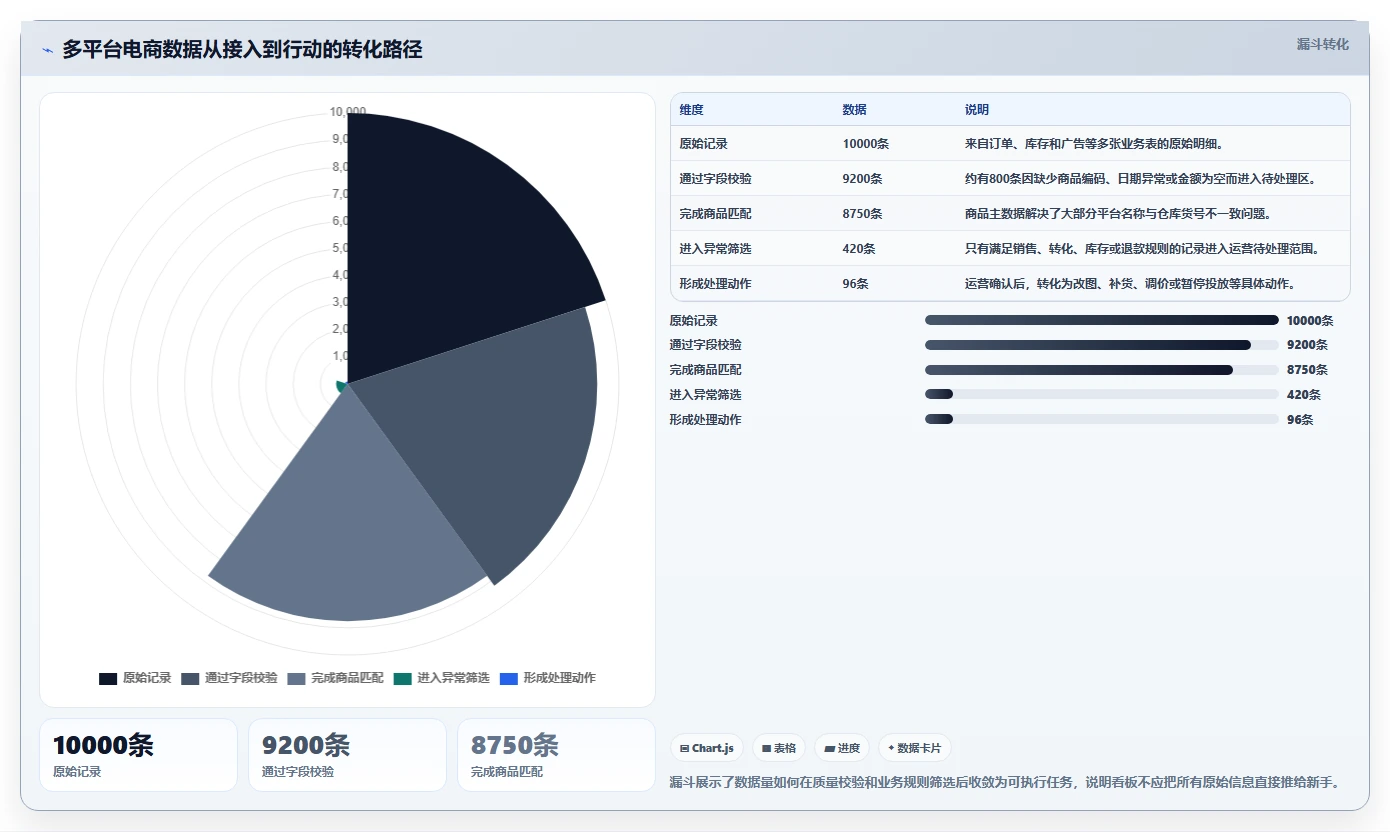1390x832 pixels.
Task: Click description starting 只有满足销售
Action: pos(1142,249)
